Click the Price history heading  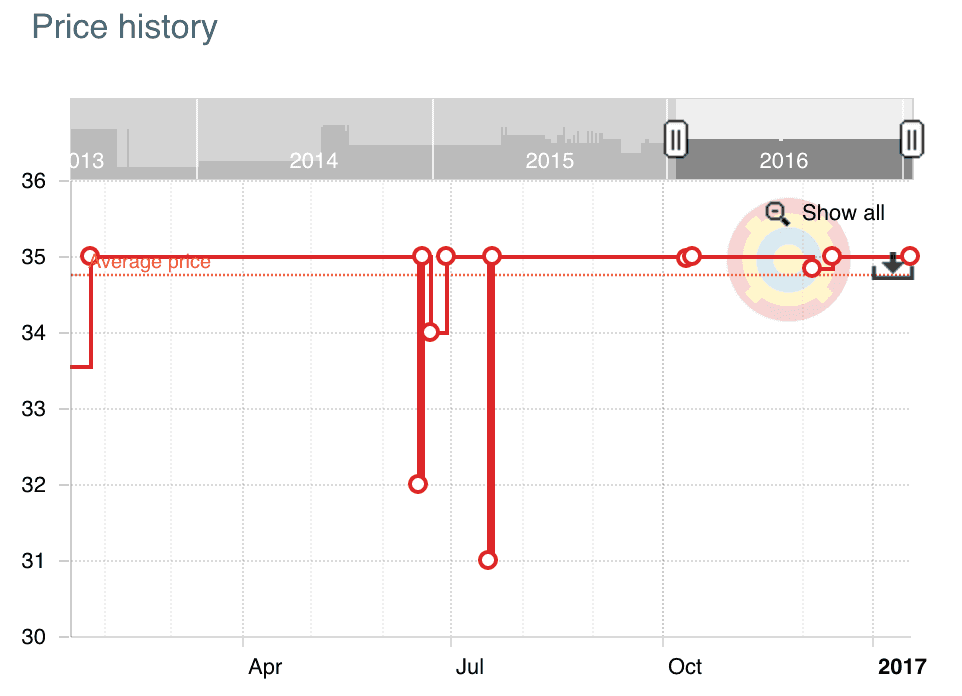[x=125, y=27]
